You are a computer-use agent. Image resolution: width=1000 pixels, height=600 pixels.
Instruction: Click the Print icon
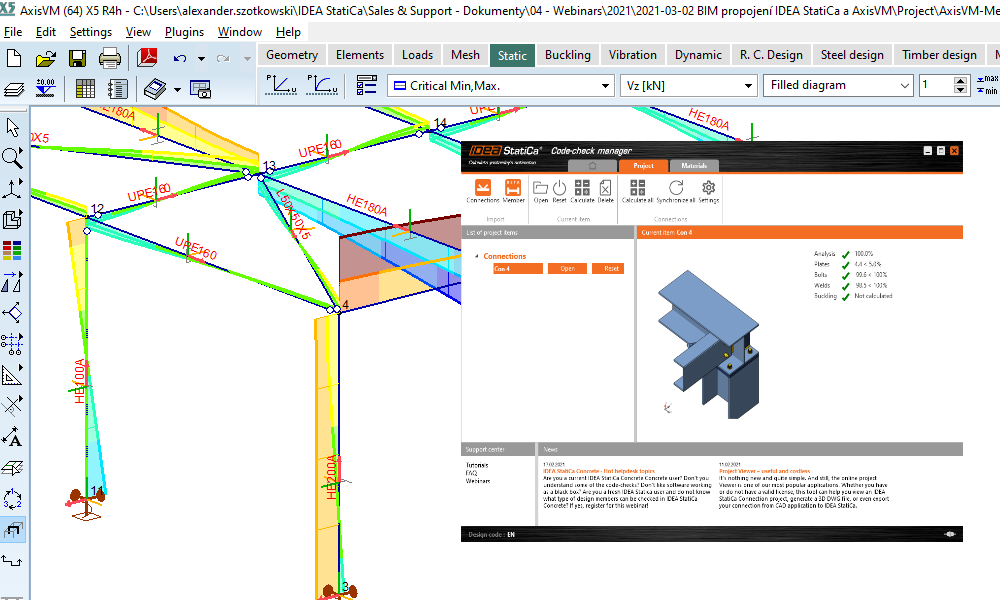click(110, 58)
